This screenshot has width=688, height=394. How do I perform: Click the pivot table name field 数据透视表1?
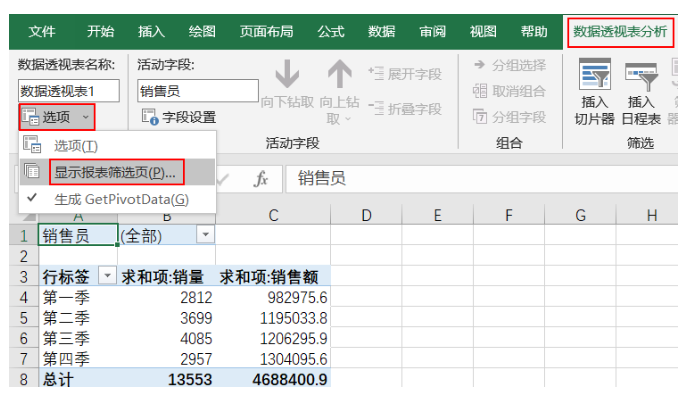pos(68,91)
